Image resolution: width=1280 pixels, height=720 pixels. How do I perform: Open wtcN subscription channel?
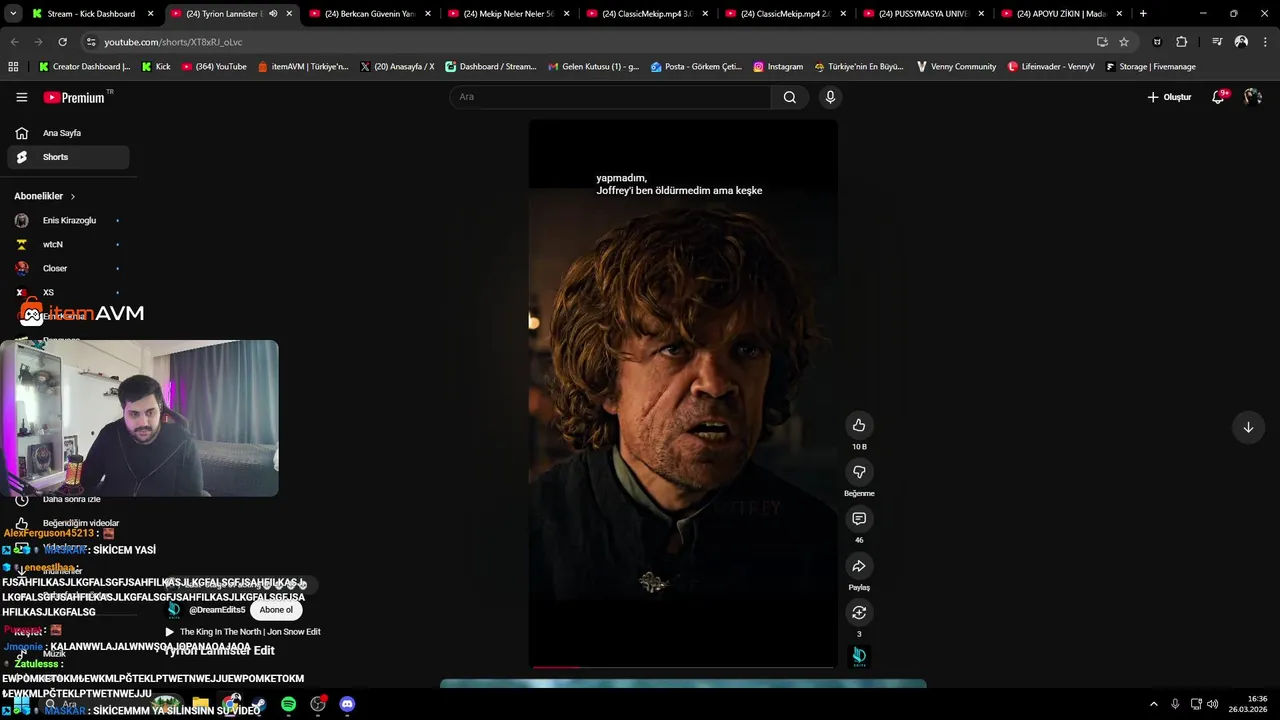68,244
